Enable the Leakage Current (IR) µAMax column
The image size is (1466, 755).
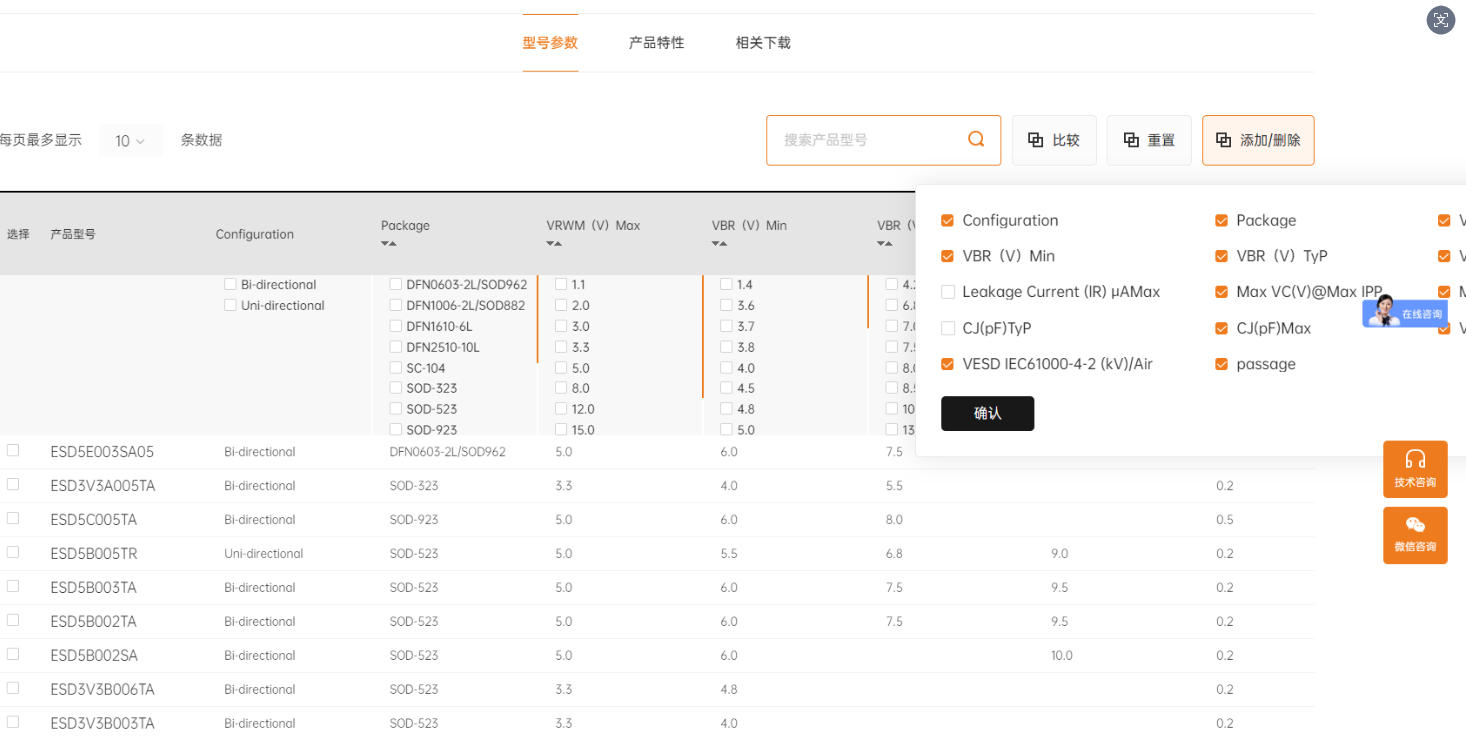947,292
